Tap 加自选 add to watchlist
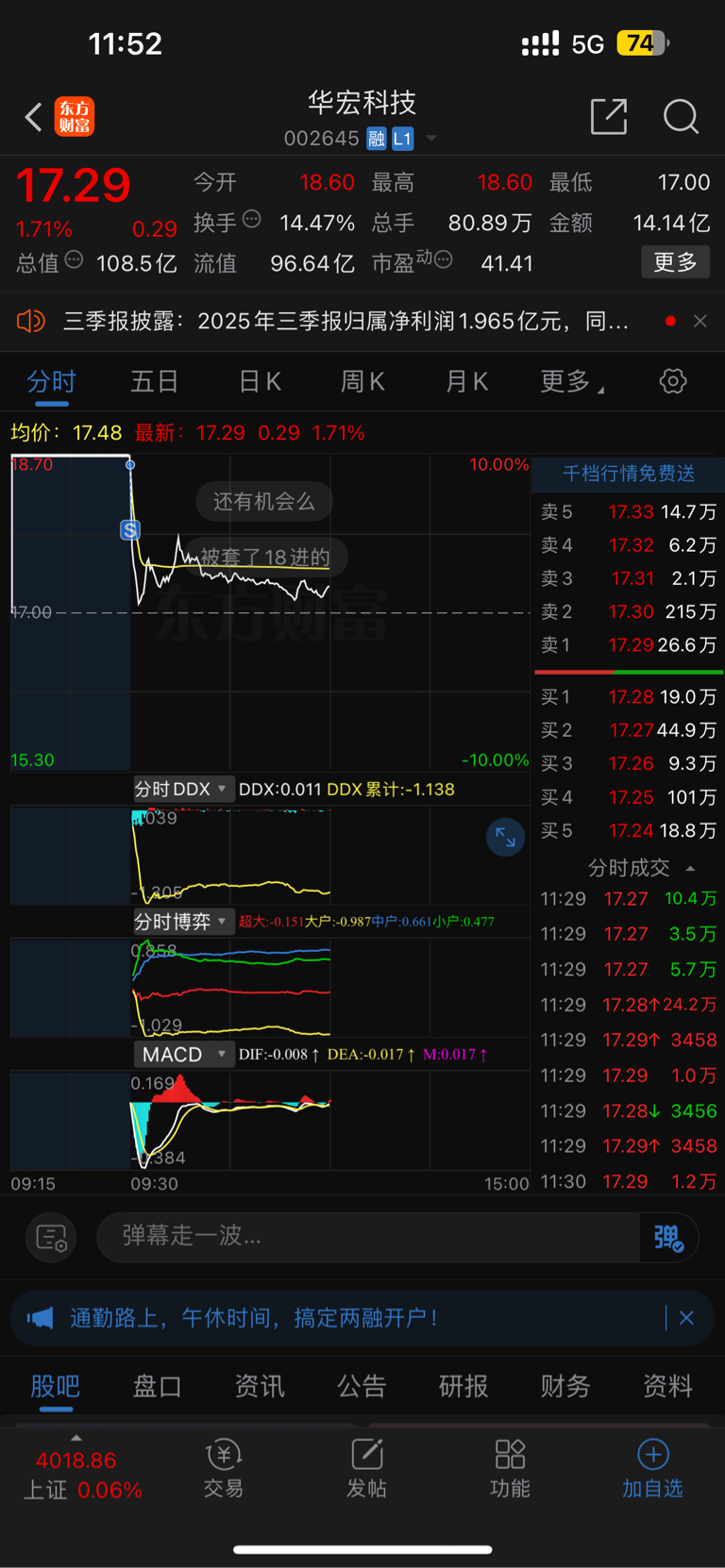This screenshot has width=725, height=1568. (x=652, y=1469)
